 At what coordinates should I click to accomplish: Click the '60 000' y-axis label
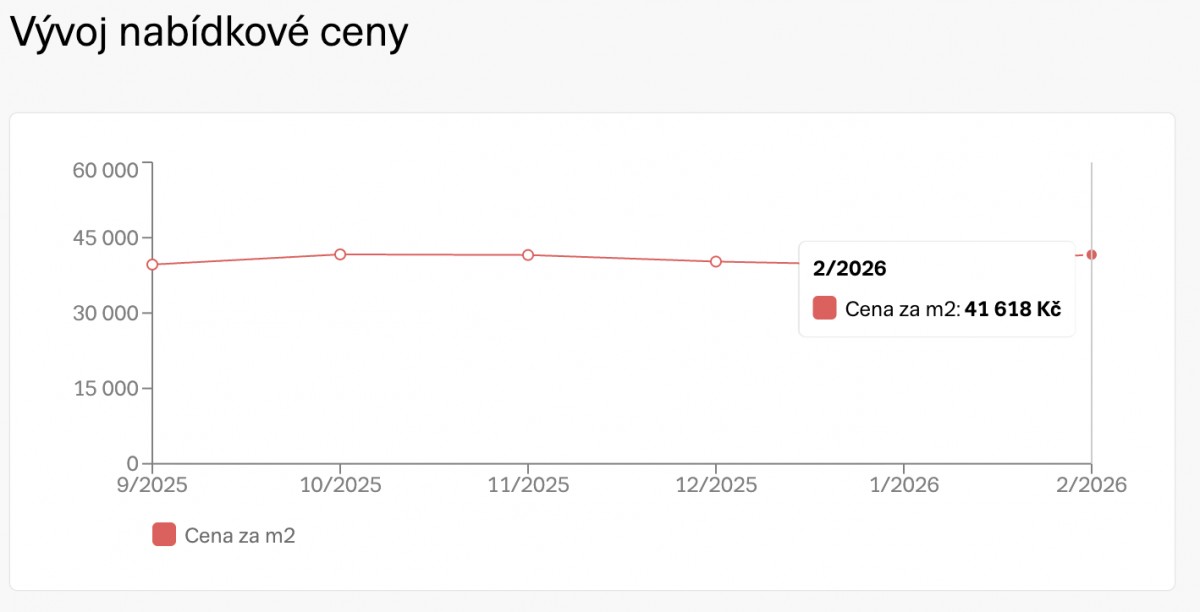(x=105, y=170)
